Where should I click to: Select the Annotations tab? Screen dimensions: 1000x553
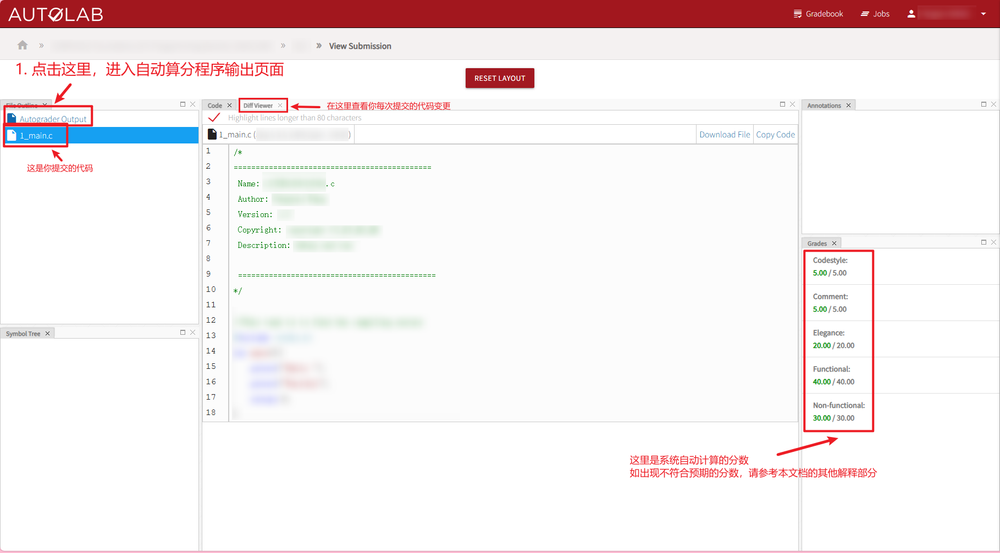[824, 105]
